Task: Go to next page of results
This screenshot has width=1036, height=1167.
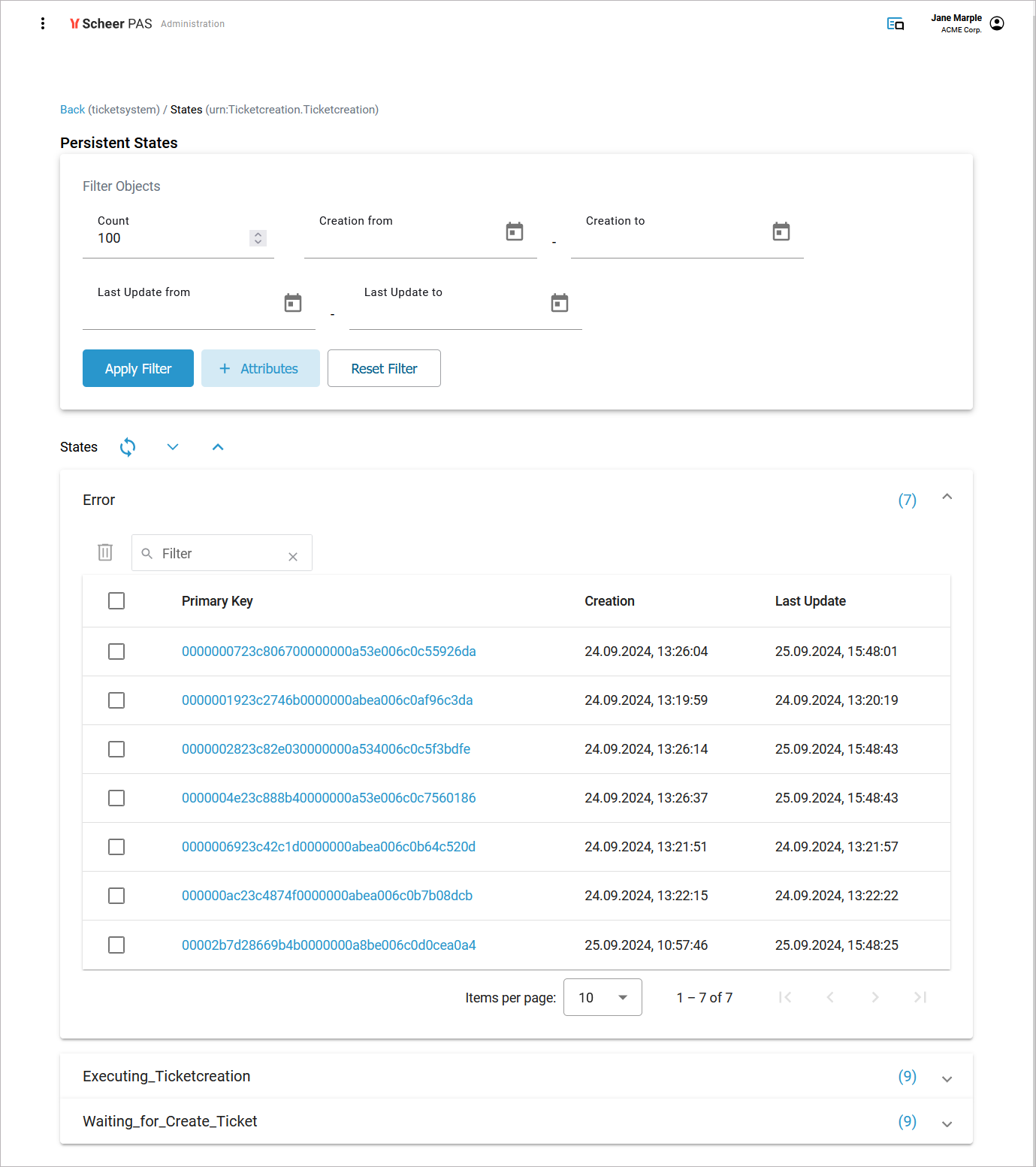Action: point(875,997)
